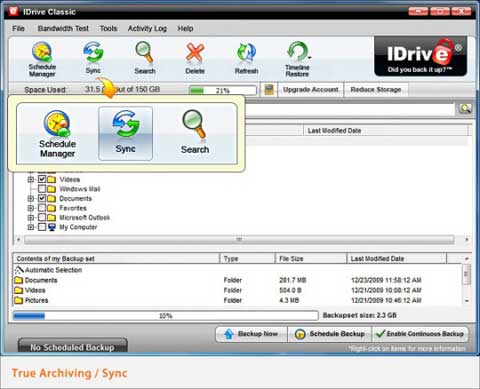Expand the Microsoft Outlook tree node
This screenshot has height=389, width=480.
tap(31, 217)
